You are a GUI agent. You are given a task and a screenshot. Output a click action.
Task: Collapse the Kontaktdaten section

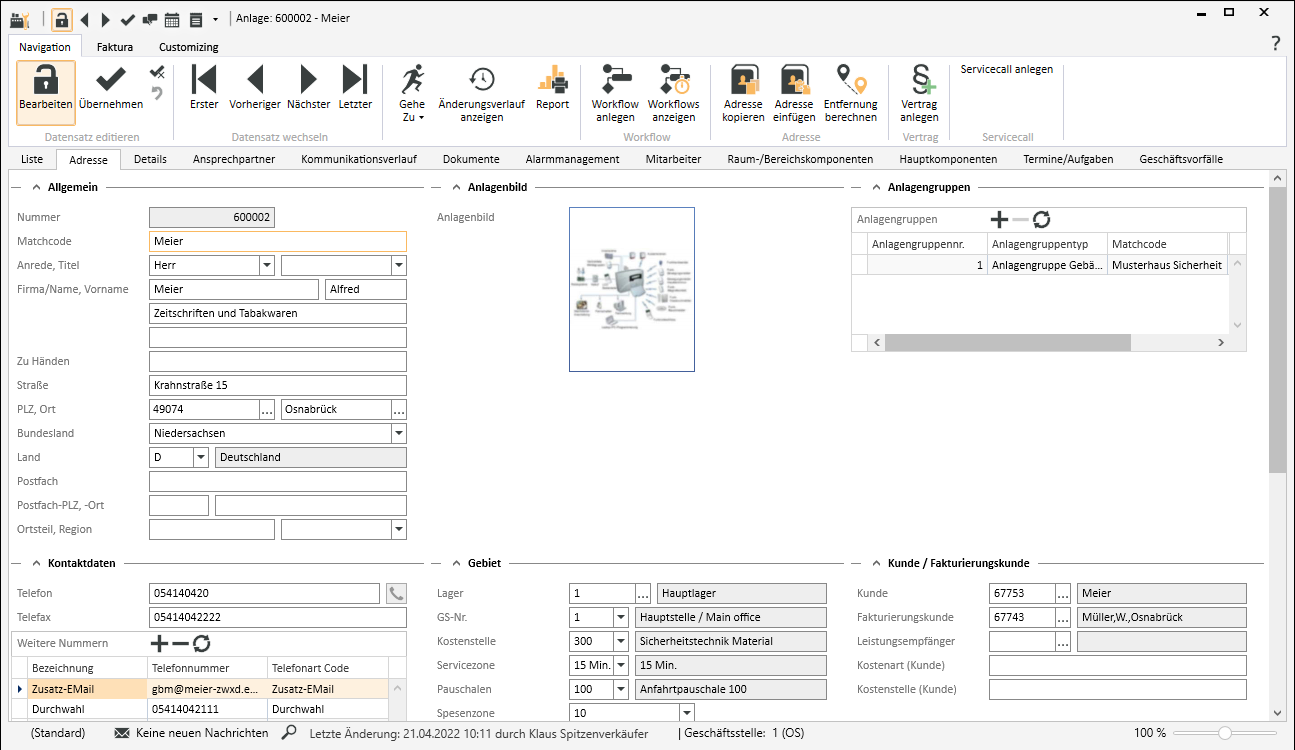point(36,563)
